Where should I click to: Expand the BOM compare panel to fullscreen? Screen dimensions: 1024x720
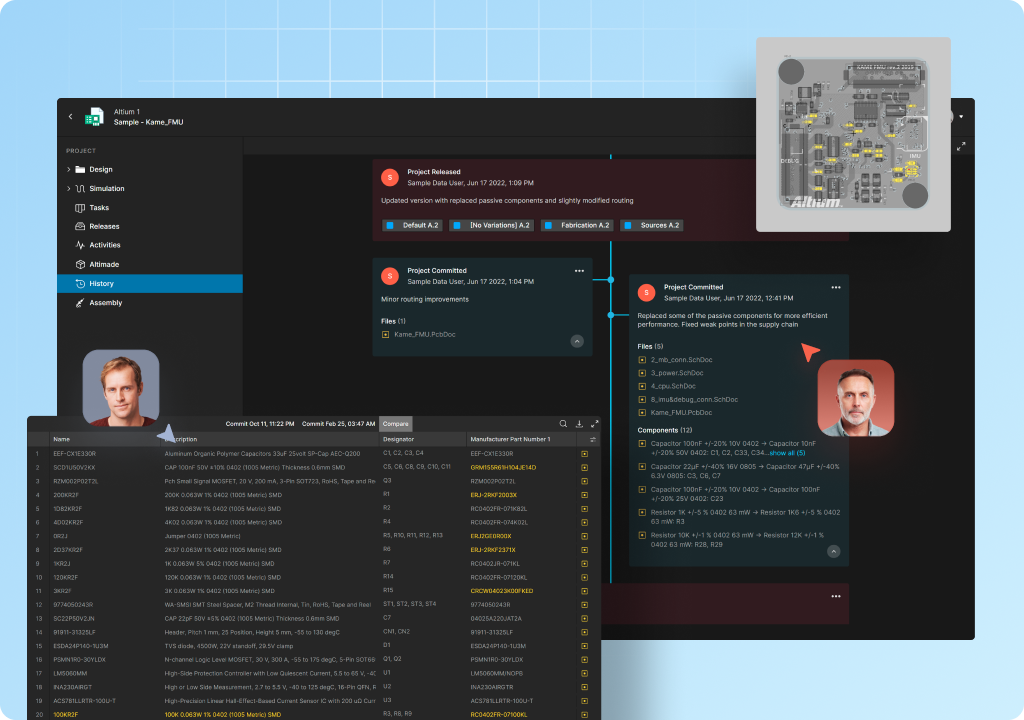(594, 424)
